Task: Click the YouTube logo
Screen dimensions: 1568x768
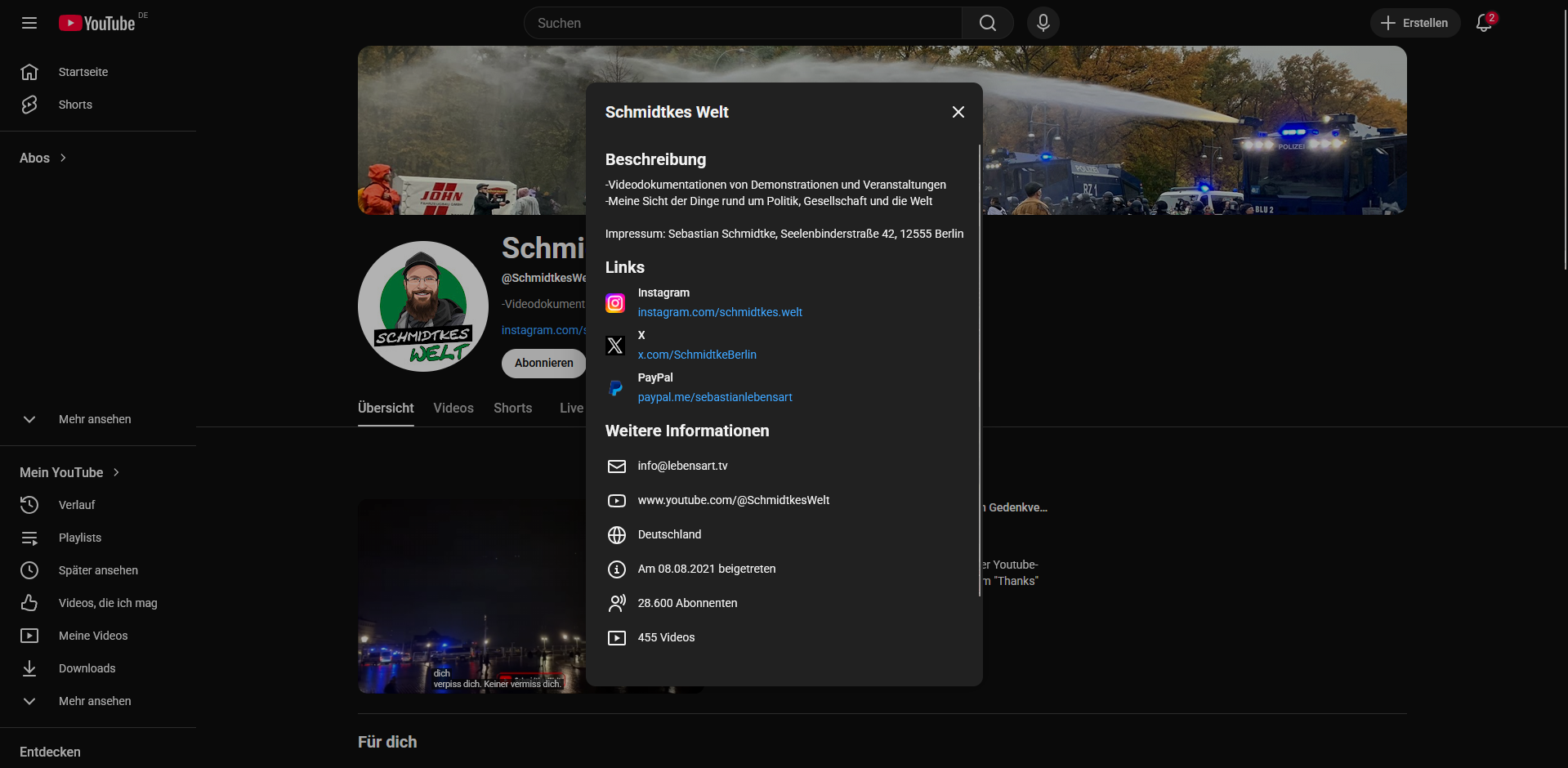Action: click(x=97, y=23)
